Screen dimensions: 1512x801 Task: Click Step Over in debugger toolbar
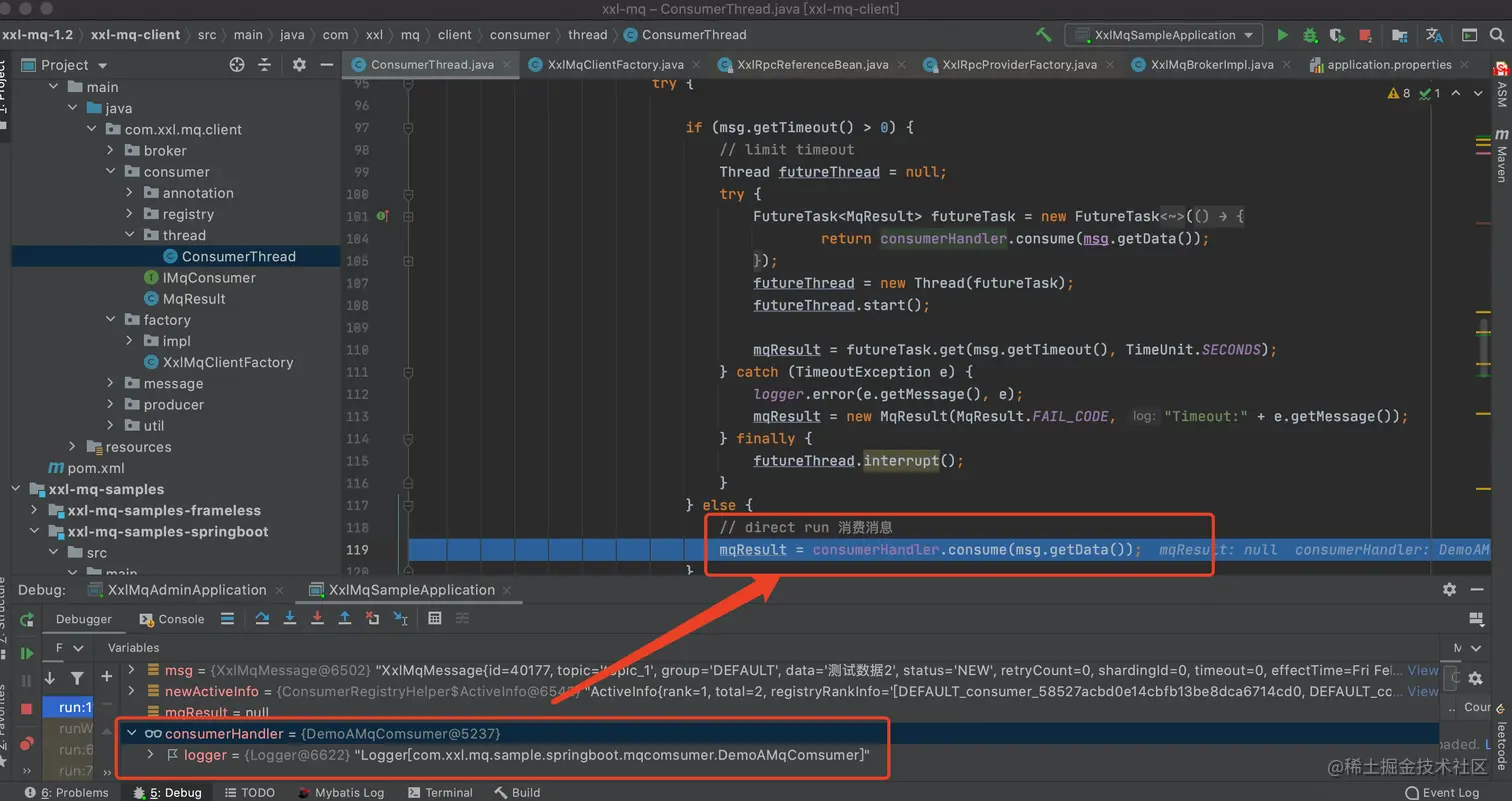(262, 619)
